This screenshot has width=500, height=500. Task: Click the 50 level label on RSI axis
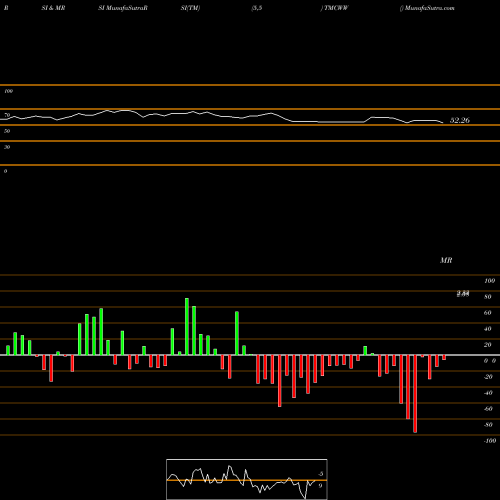tap(7, 131)
